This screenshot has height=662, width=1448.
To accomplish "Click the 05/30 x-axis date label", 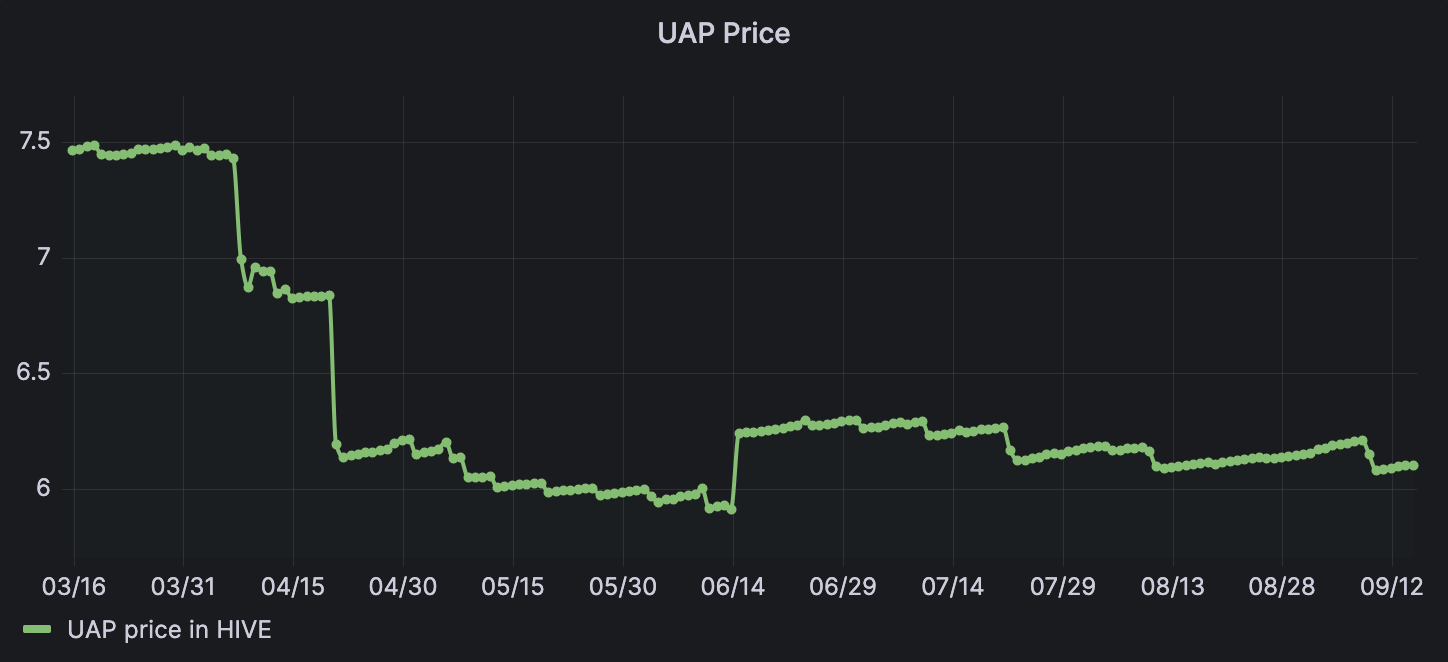I will 623,584.
